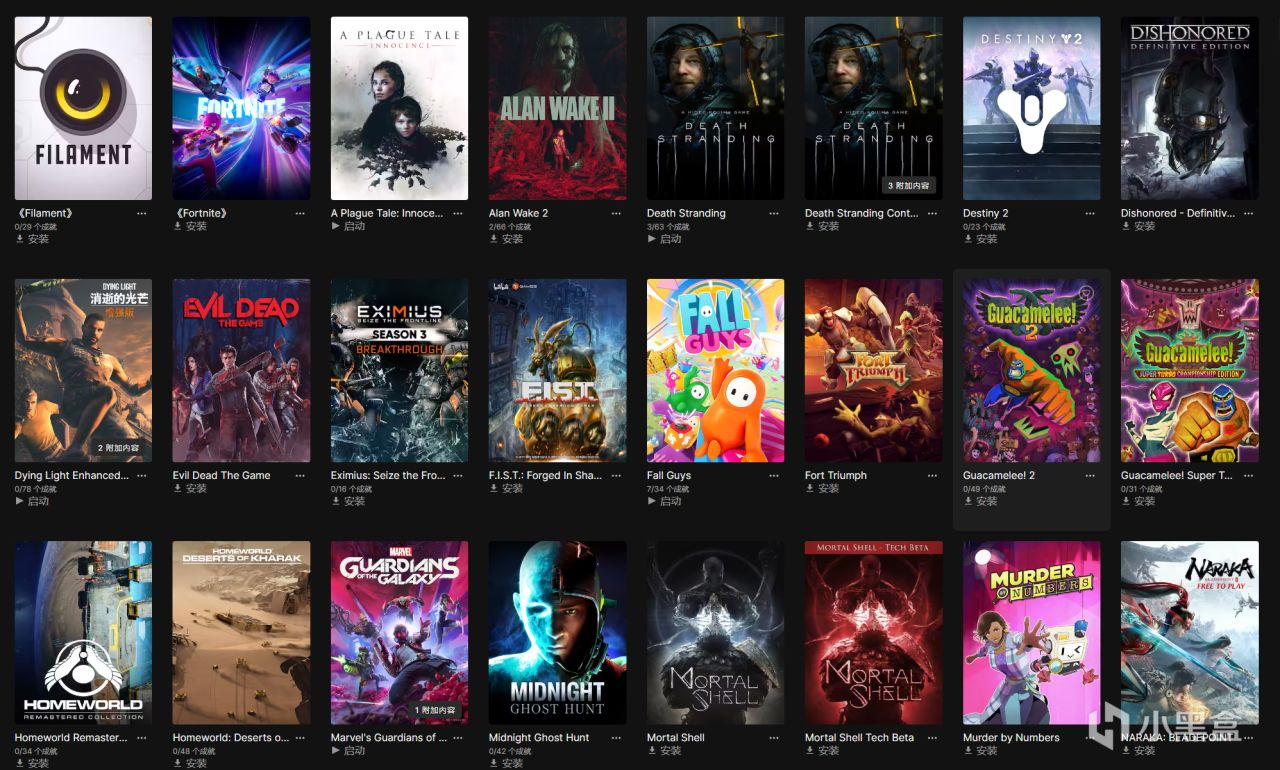Open the three-dot menu for Guacamelee! 2
The width and height of the screenshot is (1280, 770).
(x=1090, y=475)
